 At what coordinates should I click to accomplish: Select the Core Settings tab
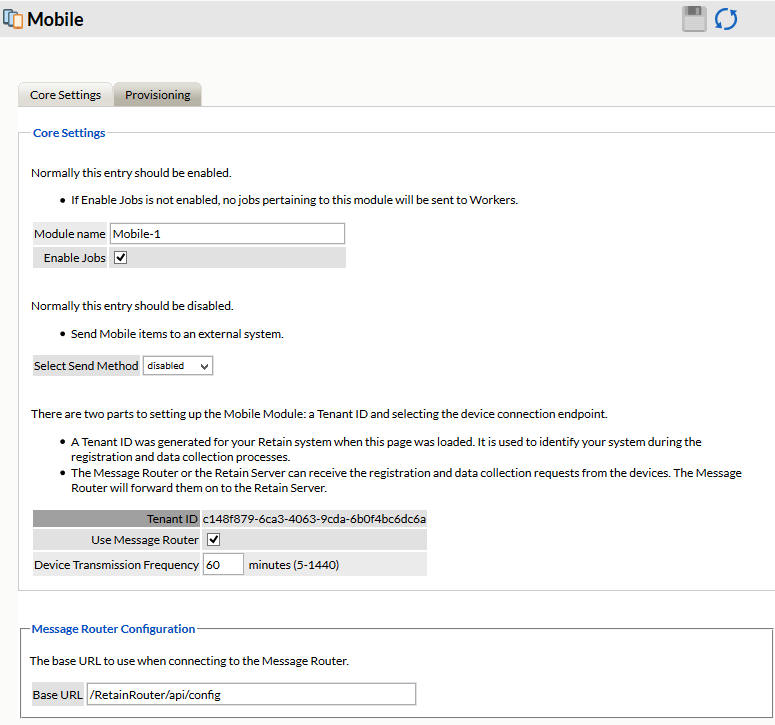coord(65,95)
